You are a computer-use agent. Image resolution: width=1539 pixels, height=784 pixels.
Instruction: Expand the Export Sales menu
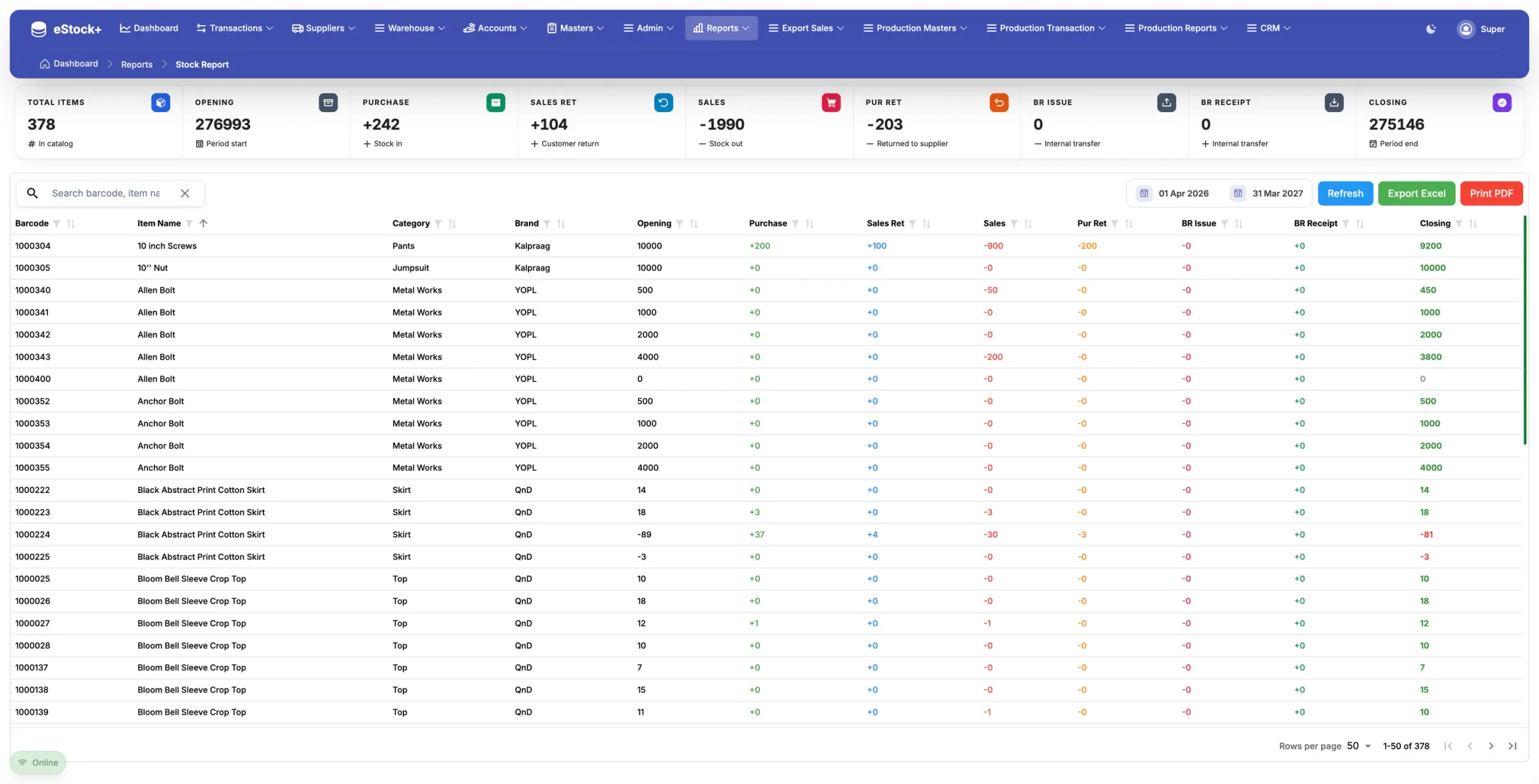[x=806, y=28]
